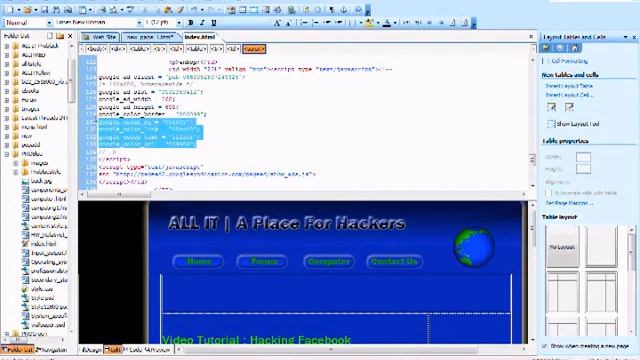Click the back arrow icon in Layout Tables pane
This screenshot has width=640, height=360.
(545, 48)
